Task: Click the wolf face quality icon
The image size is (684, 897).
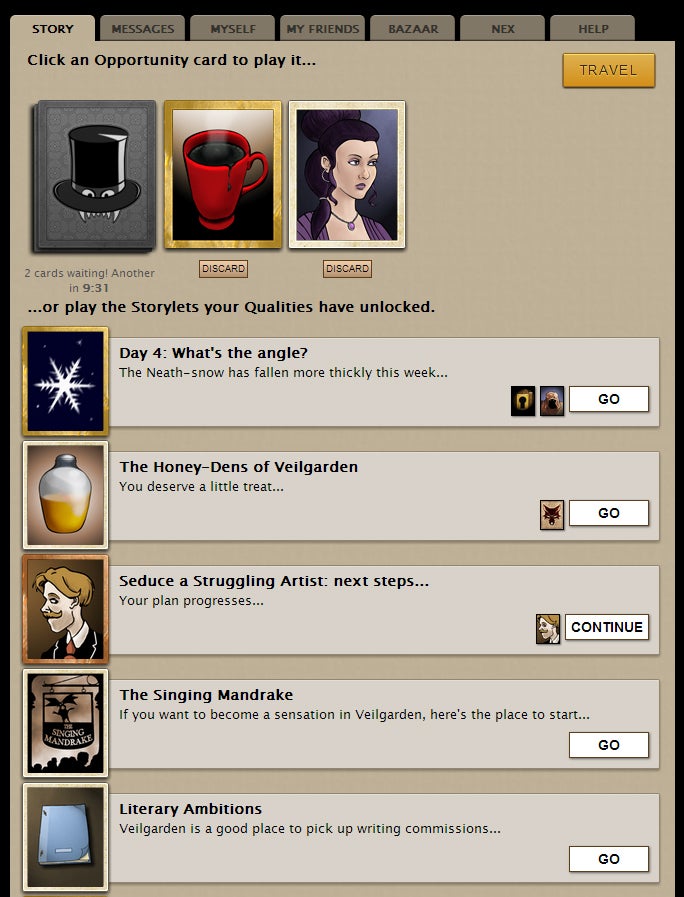Action: click(x=552, y=514)
